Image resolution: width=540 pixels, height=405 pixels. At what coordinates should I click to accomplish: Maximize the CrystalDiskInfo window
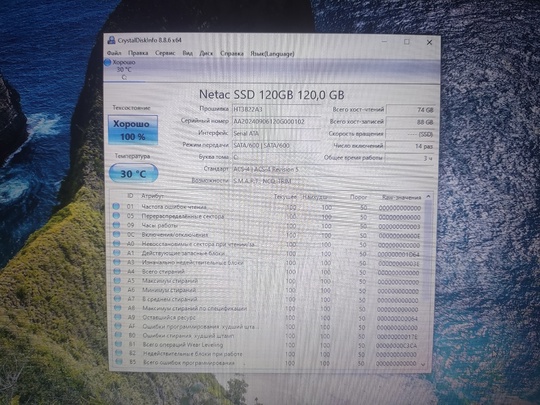click(407, 42)
